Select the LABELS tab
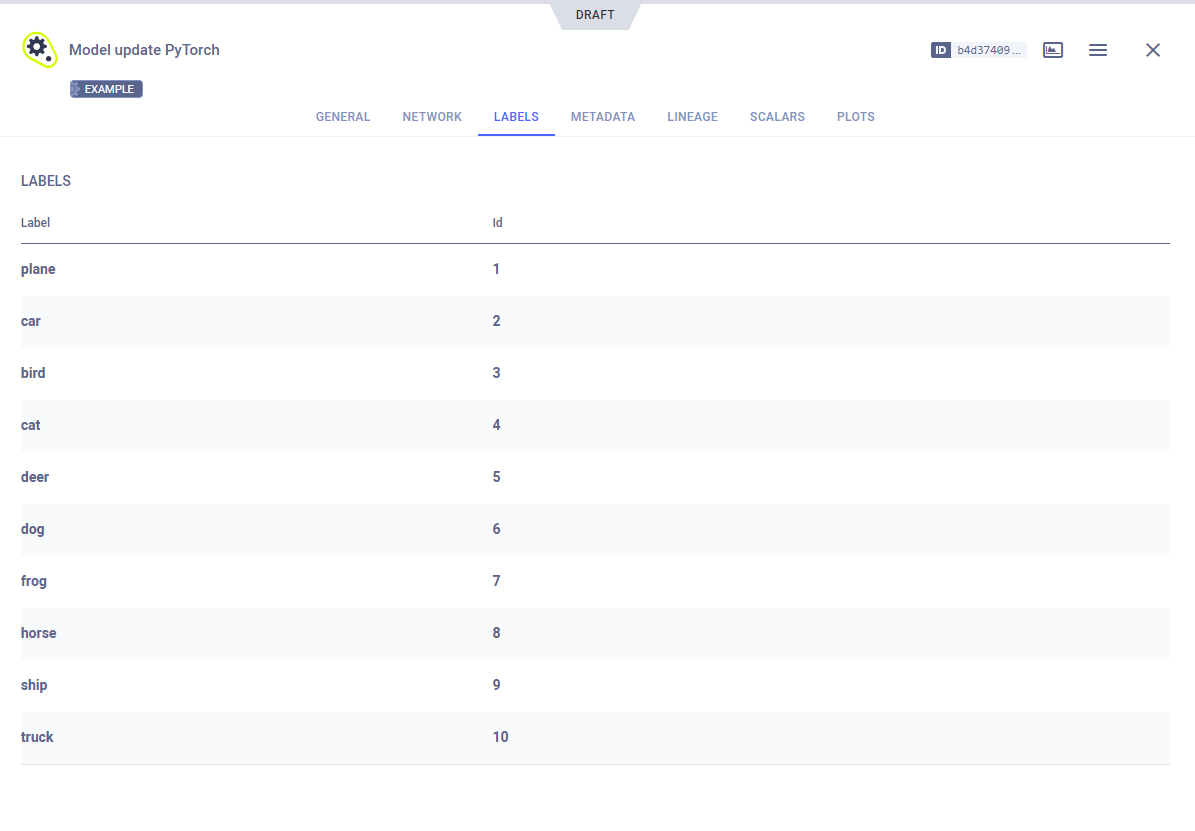This screenshot has width=1195, height=831. click(x=516, y=117)
